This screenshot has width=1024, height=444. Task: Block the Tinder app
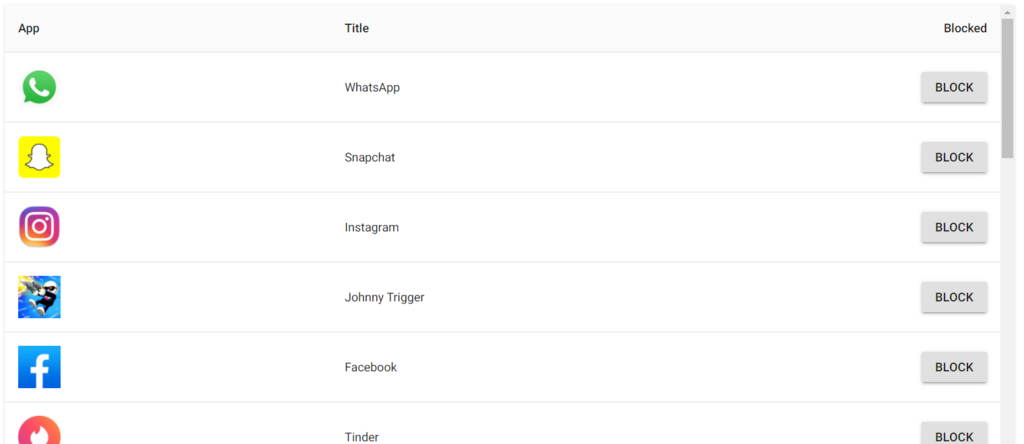click(953, 435)
